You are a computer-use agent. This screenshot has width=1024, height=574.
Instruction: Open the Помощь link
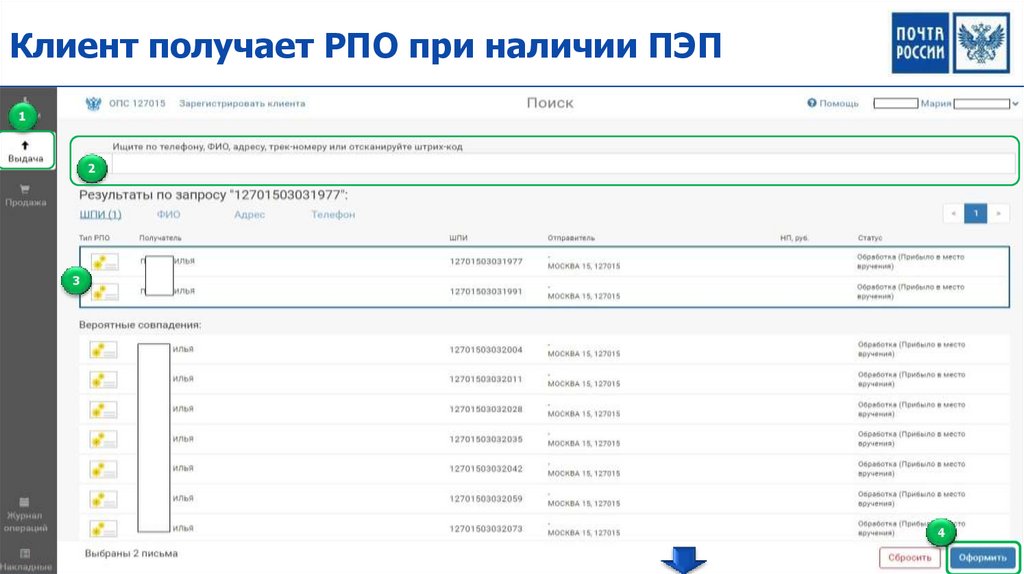click(x=839, y=103)
